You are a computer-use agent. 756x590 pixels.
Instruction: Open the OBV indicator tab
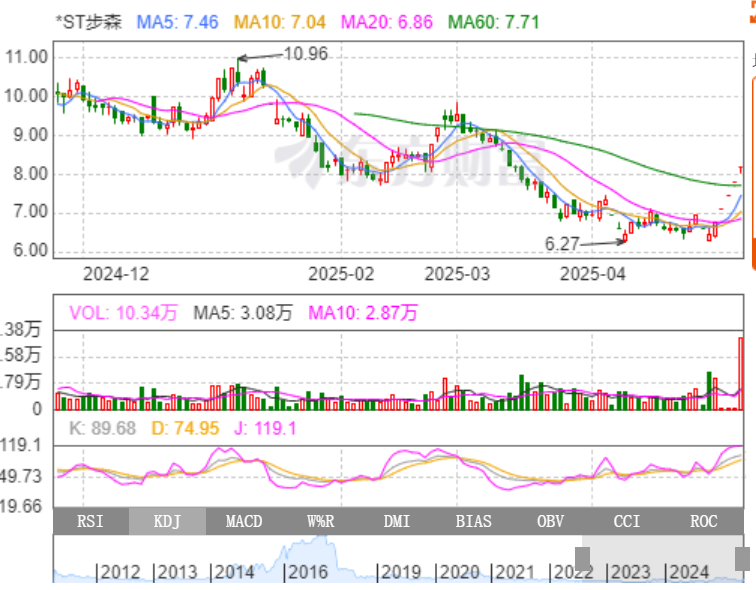[550, 521]
